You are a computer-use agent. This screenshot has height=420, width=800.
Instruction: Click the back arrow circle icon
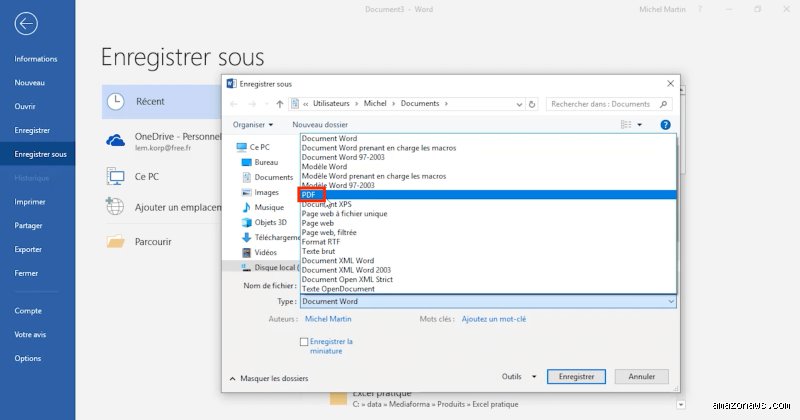point(26,23)
